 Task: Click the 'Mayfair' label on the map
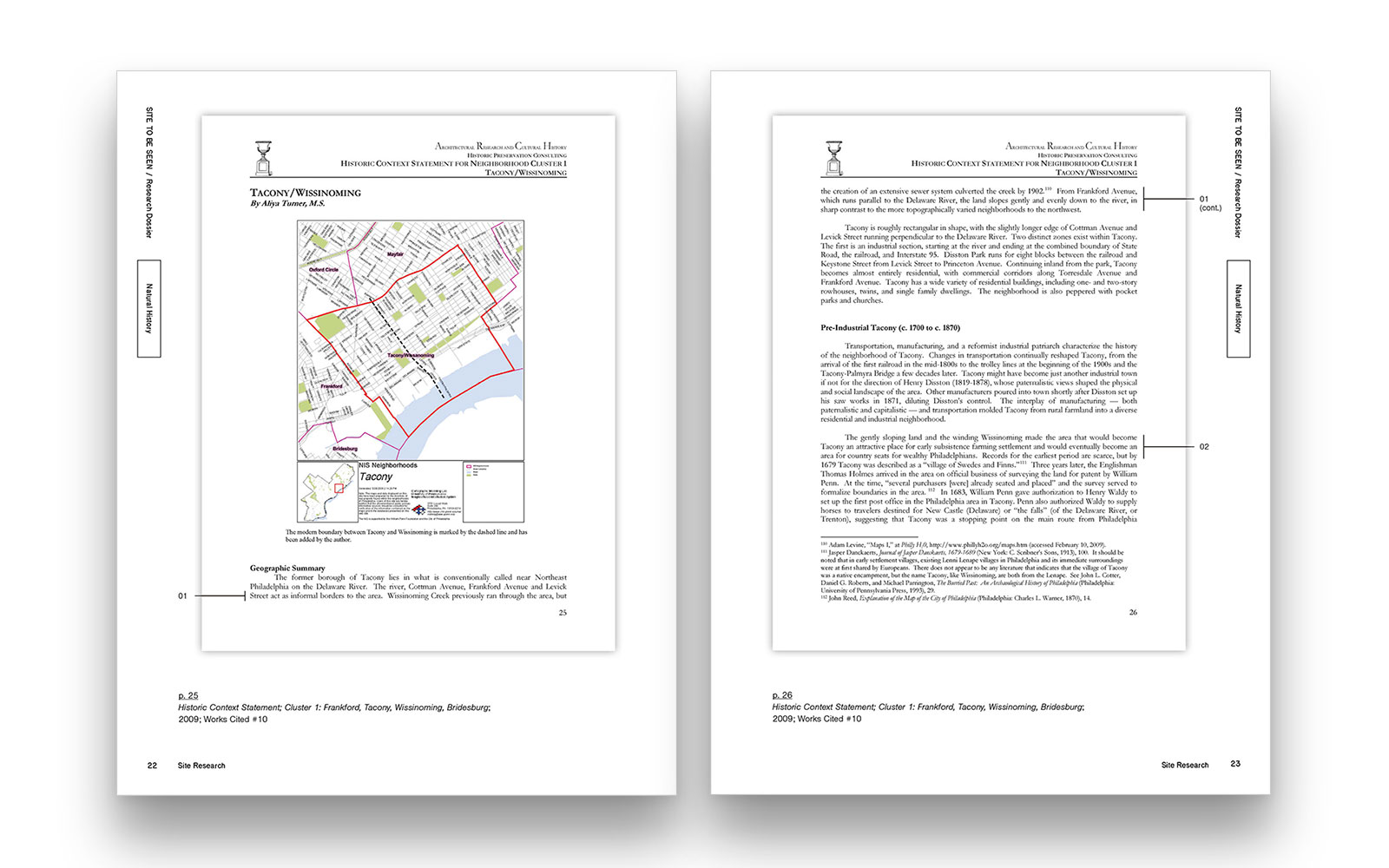click(x=395, y=254)
